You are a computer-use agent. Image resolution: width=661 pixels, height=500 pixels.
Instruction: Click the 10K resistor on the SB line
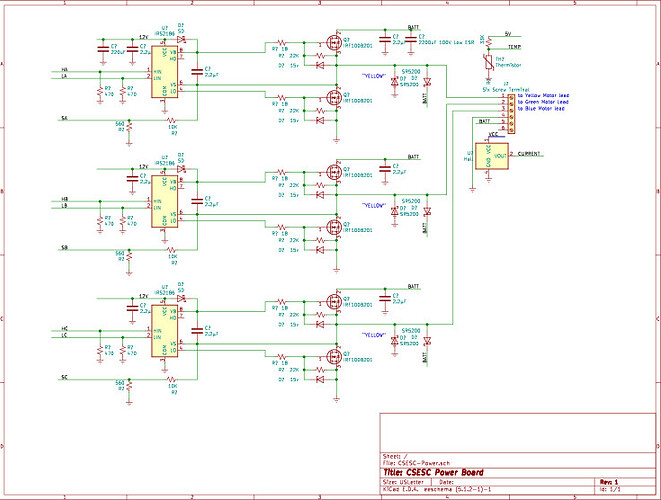171,250
